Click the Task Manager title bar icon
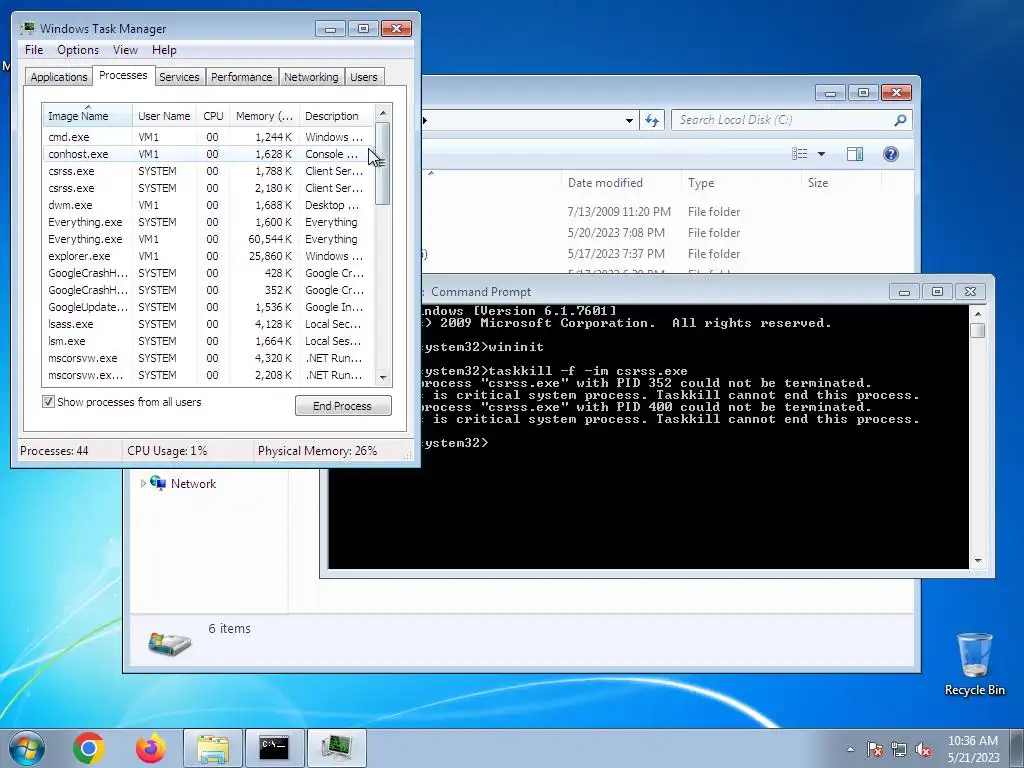The height and width of the screenshot is (768, 1024). click(x=27, y=28)
